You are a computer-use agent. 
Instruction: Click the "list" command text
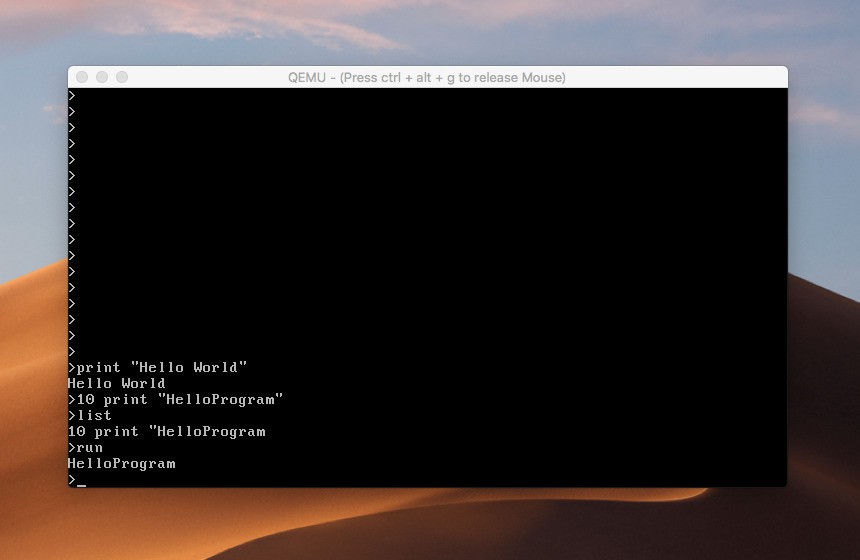tap(94, 415)
